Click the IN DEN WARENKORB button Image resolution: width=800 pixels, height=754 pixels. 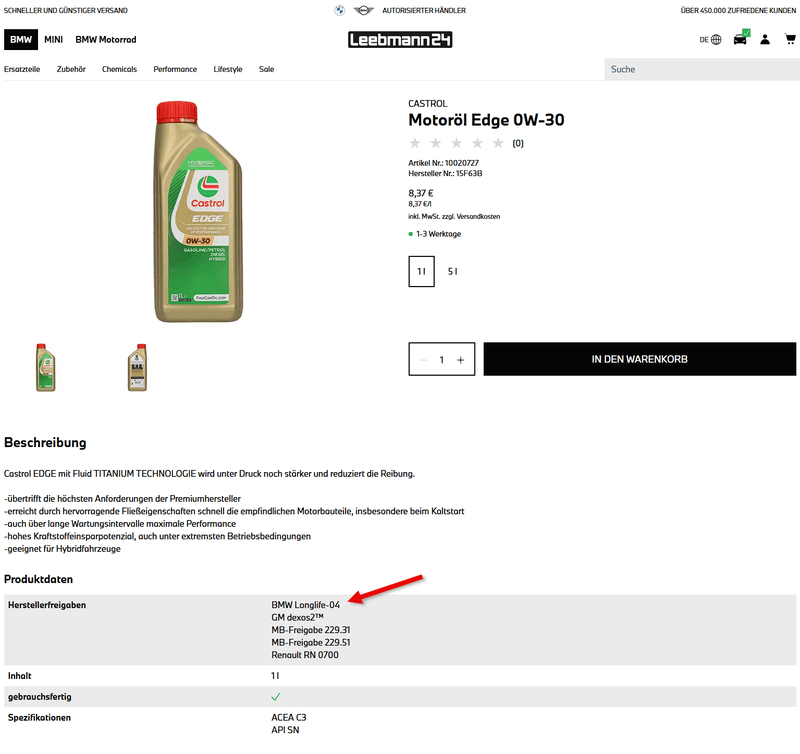(x=639, y=359)
